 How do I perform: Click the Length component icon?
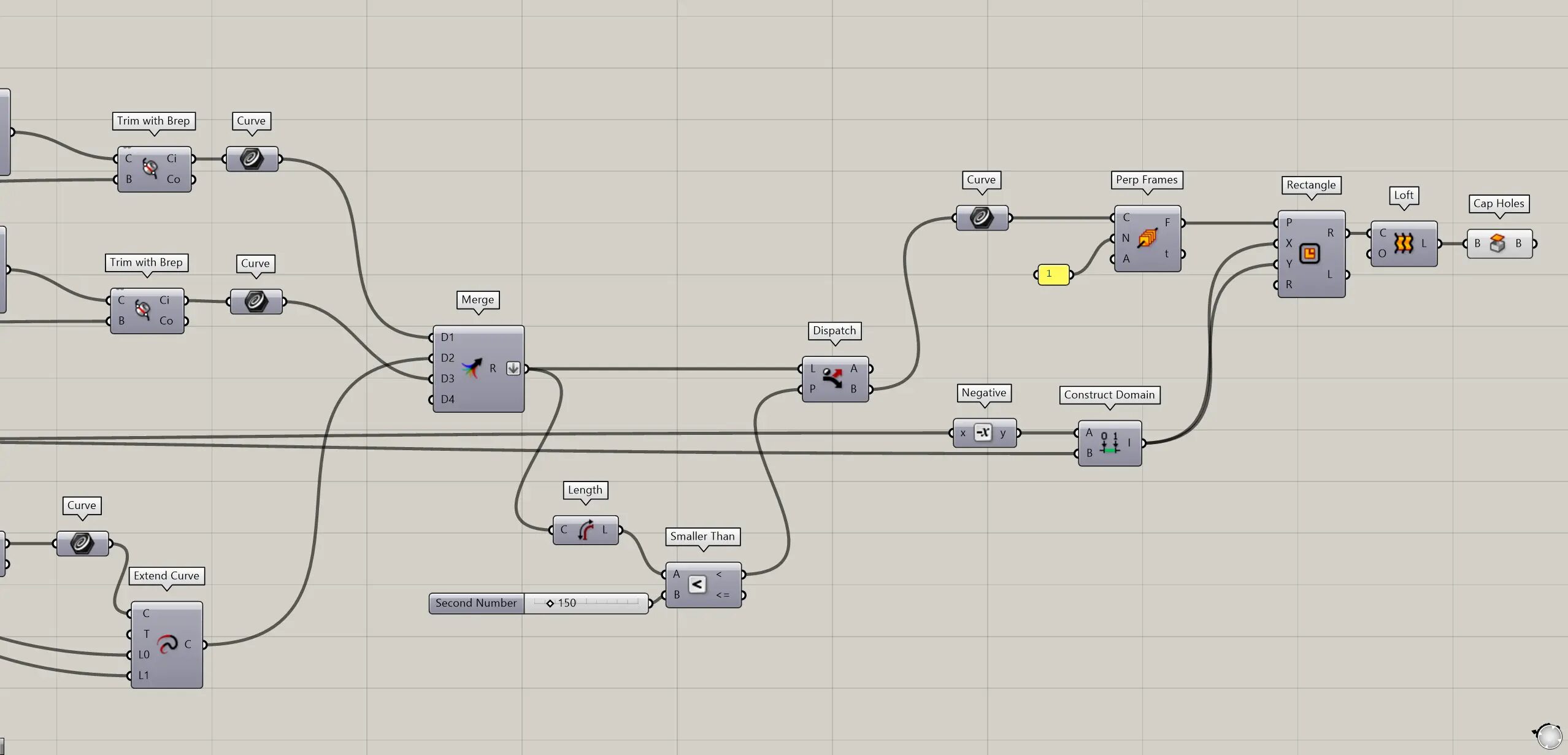585,530
